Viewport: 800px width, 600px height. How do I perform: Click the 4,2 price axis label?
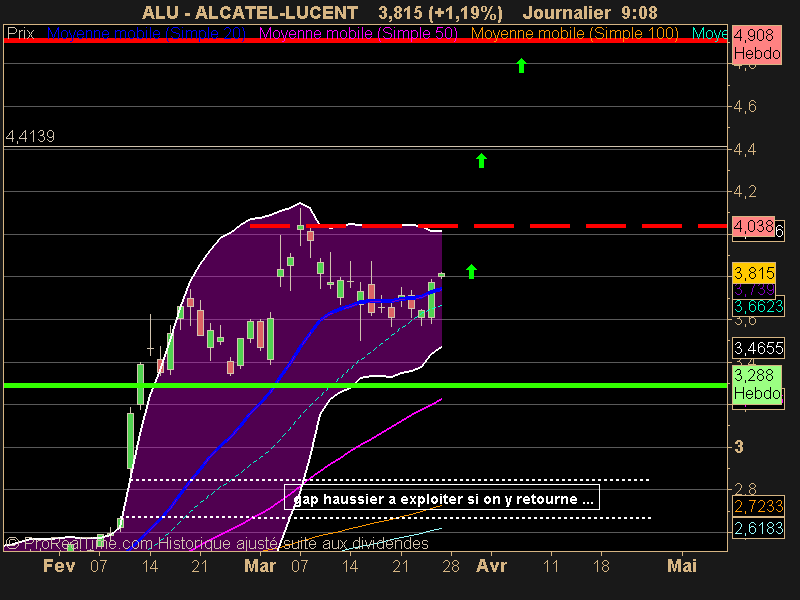tap(745, 192)
